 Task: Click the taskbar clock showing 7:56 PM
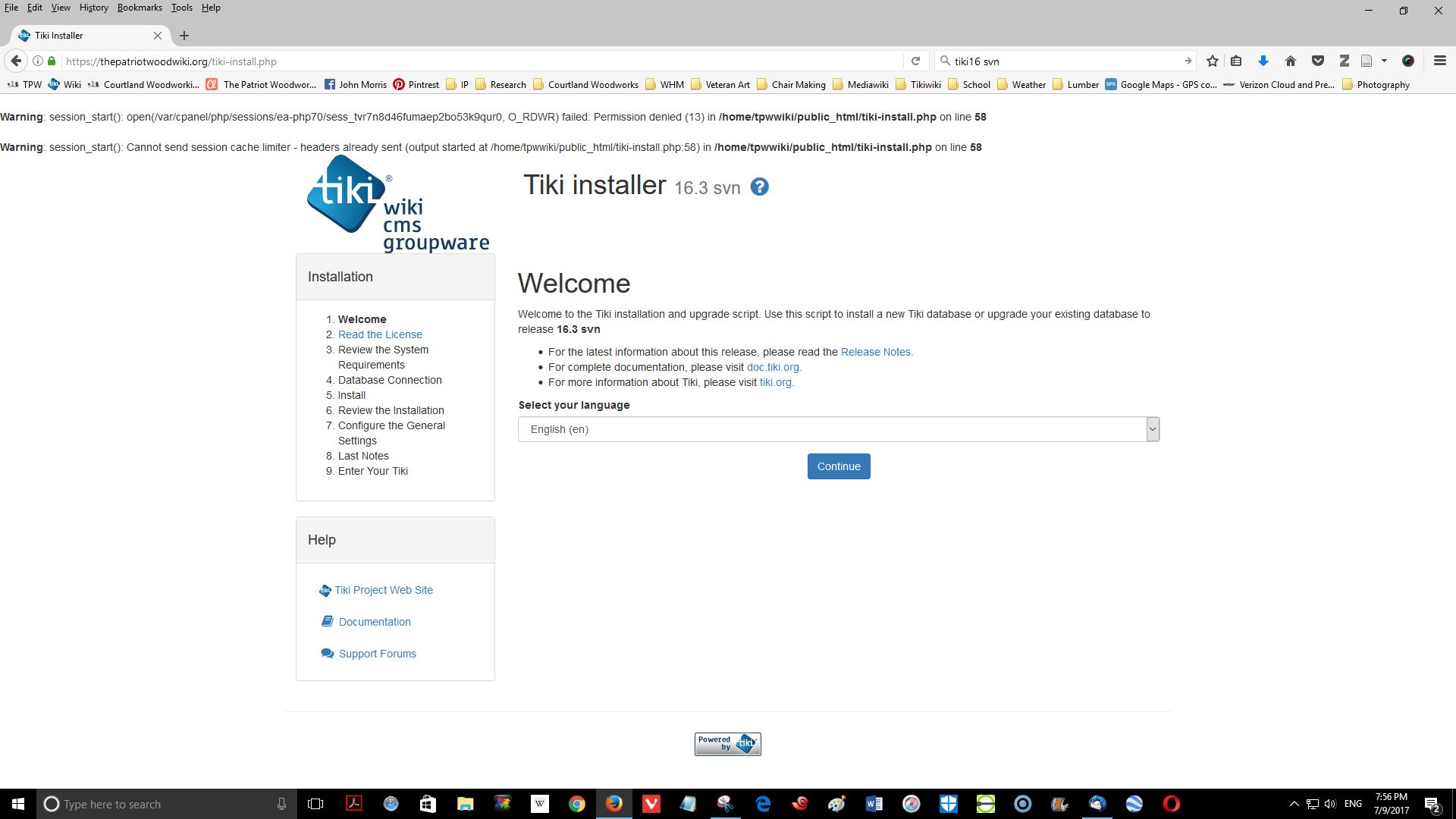tap(1391, 804)
